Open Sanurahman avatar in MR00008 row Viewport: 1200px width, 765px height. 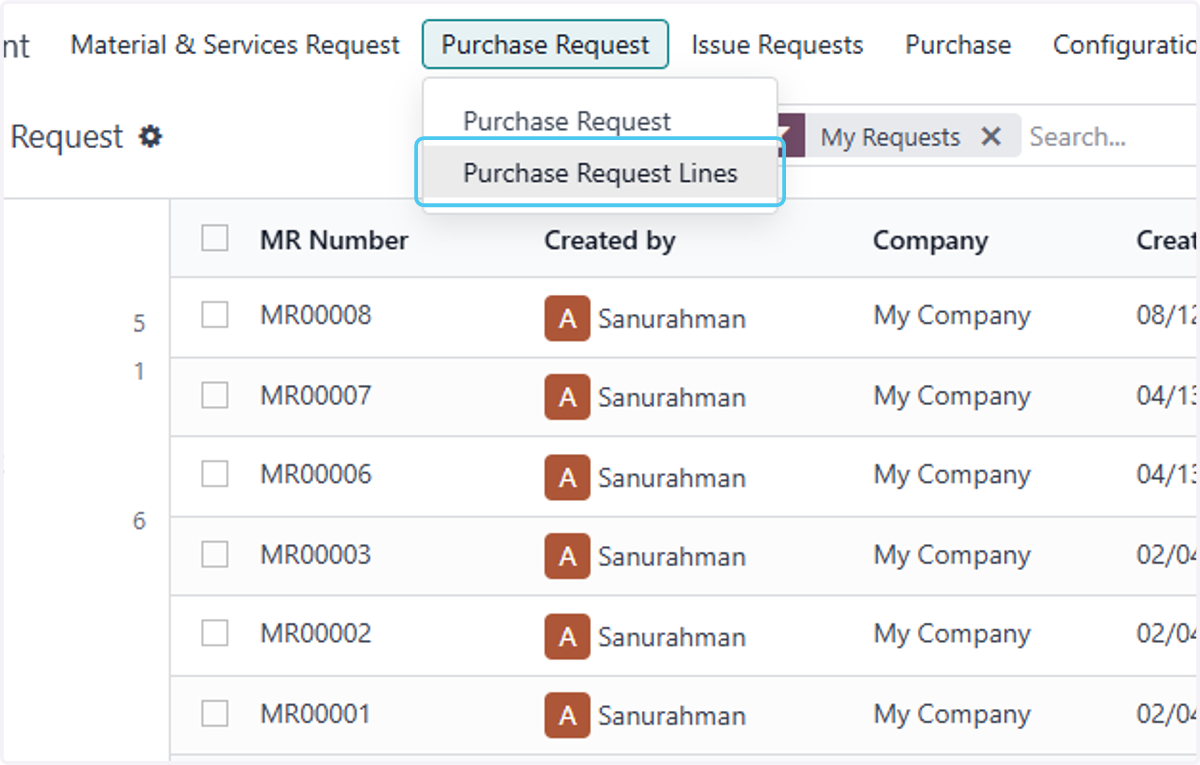coord(567,318)
